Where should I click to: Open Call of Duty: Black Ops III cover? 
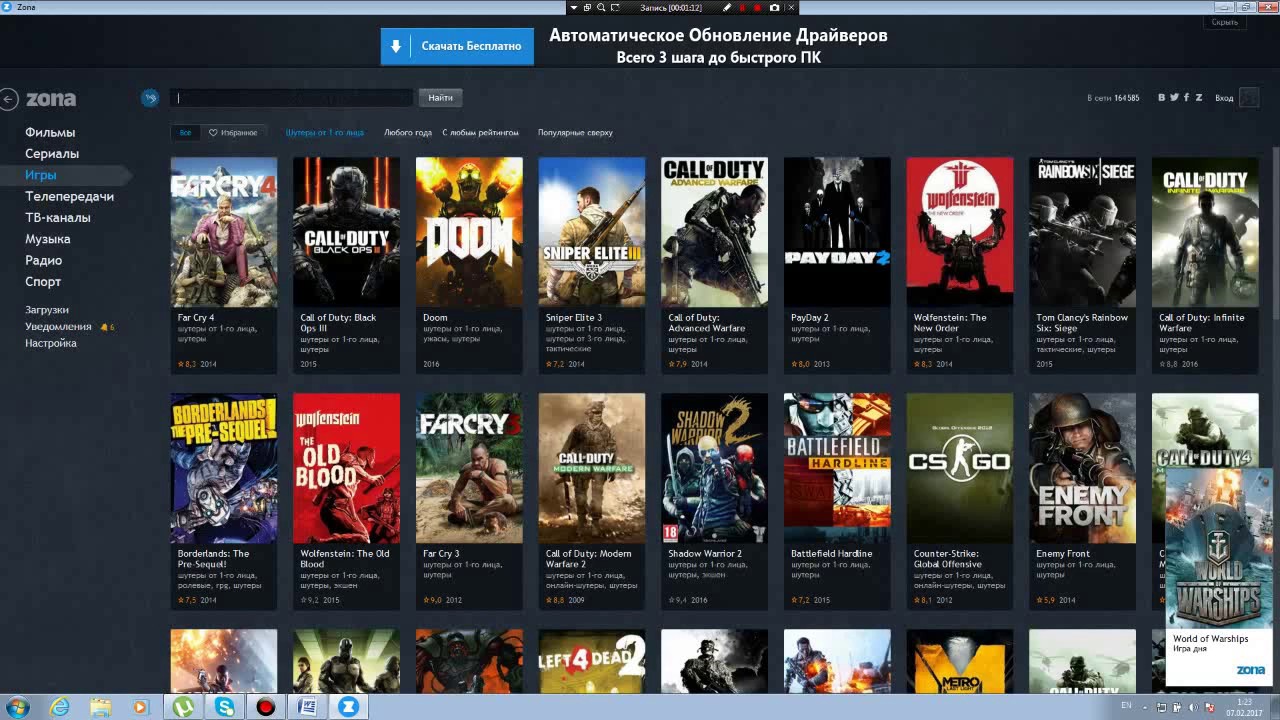point(346,232)
